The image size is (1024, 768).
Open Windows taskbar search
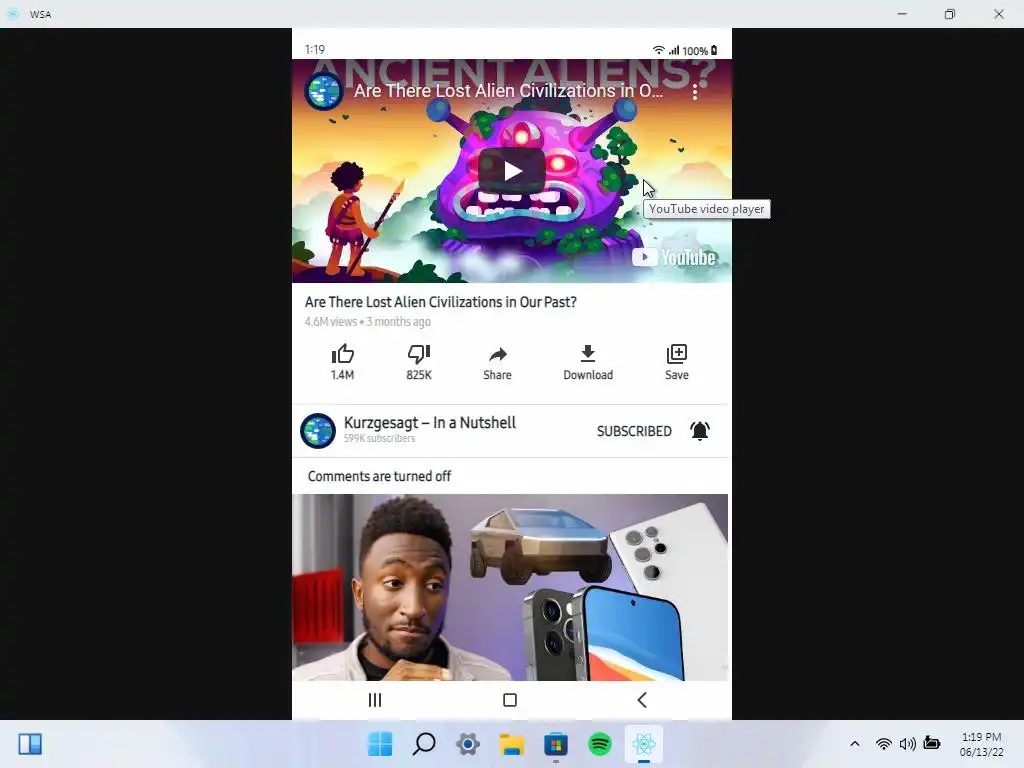(424, 744)
